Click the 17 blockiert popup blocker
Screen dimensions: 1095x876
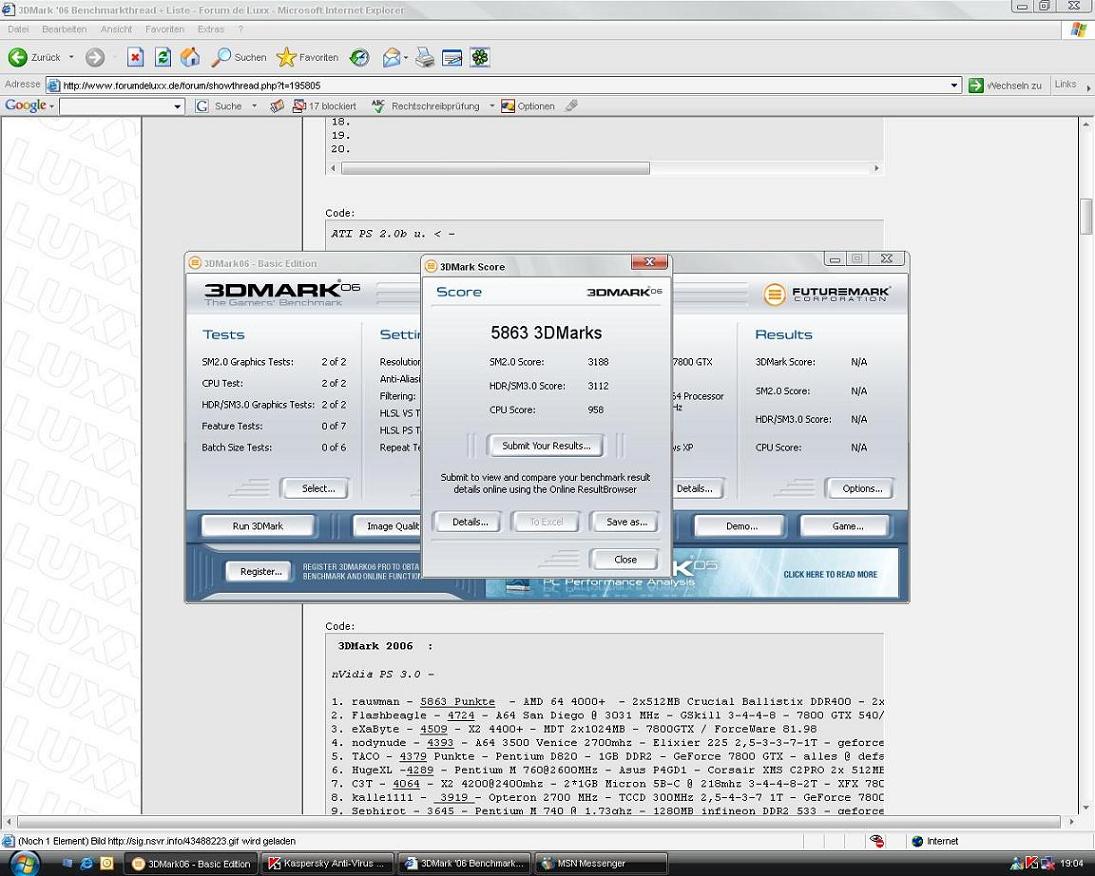pos(325,106)
